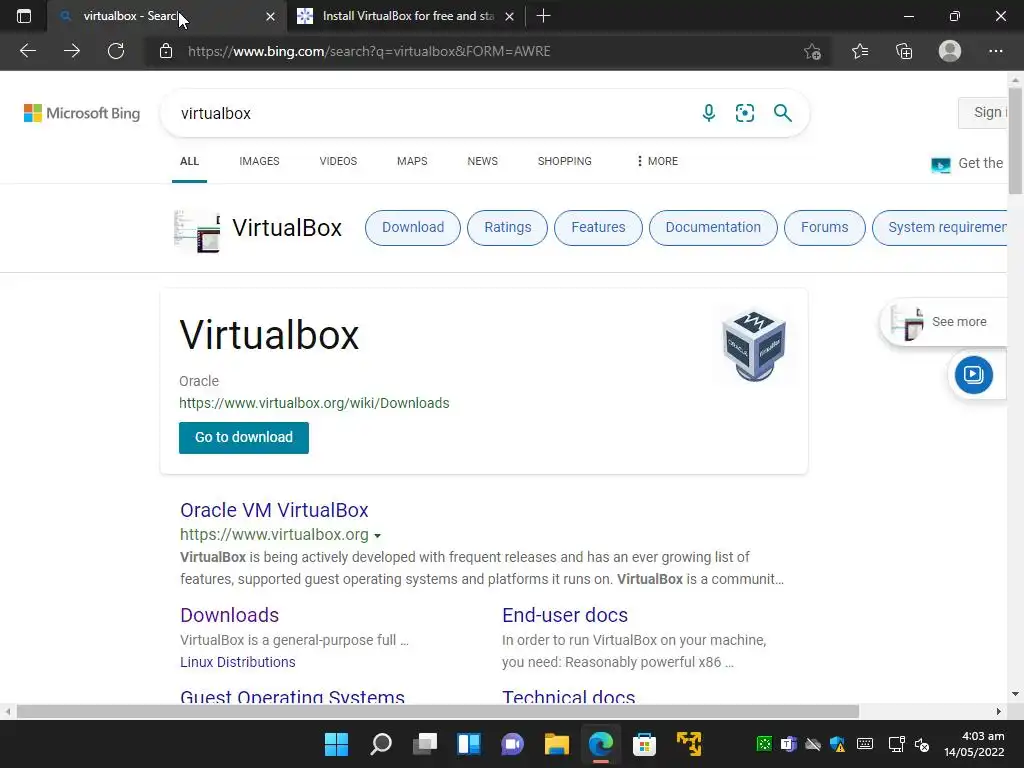This screenshot has height=768, width=1024.
Task: Expand the MORE search options menu
Action: 657,161
